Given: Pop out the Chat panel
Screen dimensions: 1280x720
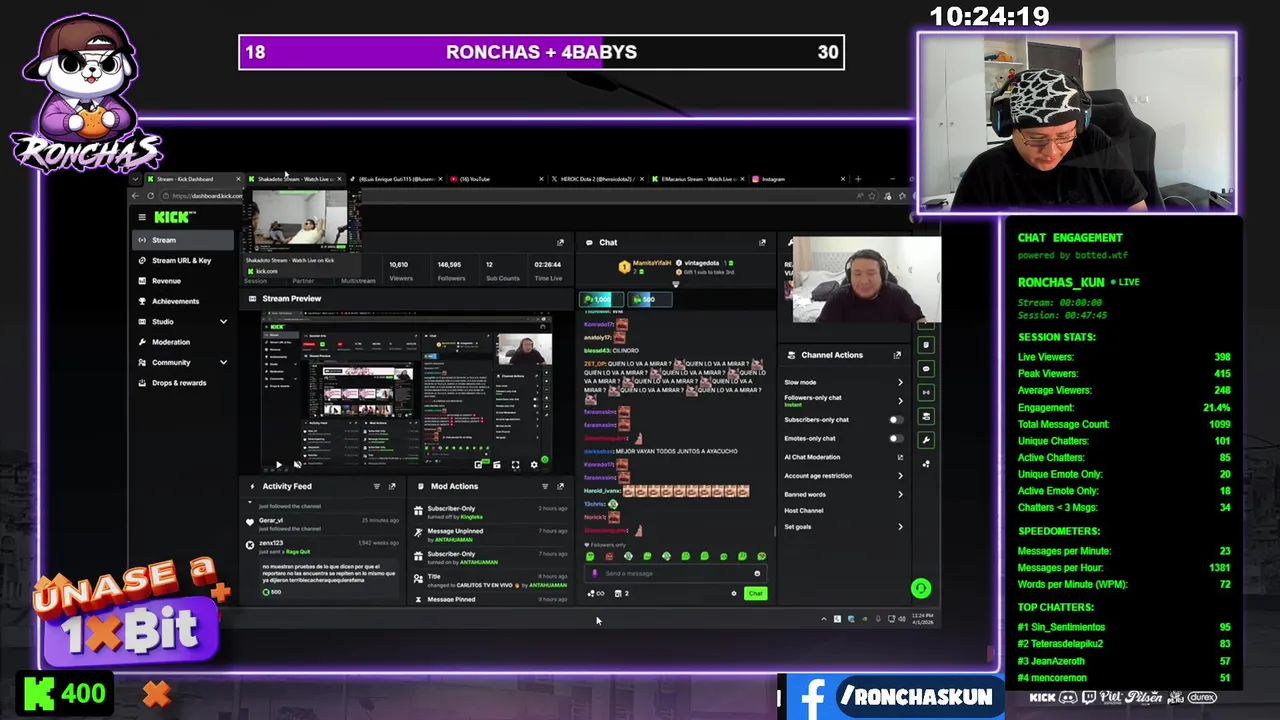Looking at the screenshot, I should pyautogui.click(x=762, y=242).
